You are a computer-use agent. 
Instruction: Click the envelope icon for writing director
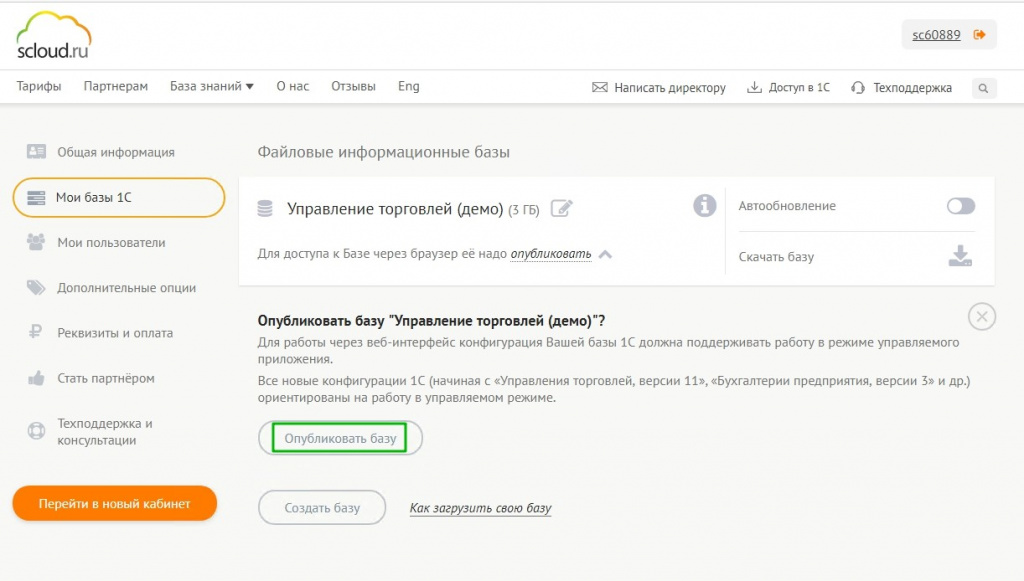point(600,87)
